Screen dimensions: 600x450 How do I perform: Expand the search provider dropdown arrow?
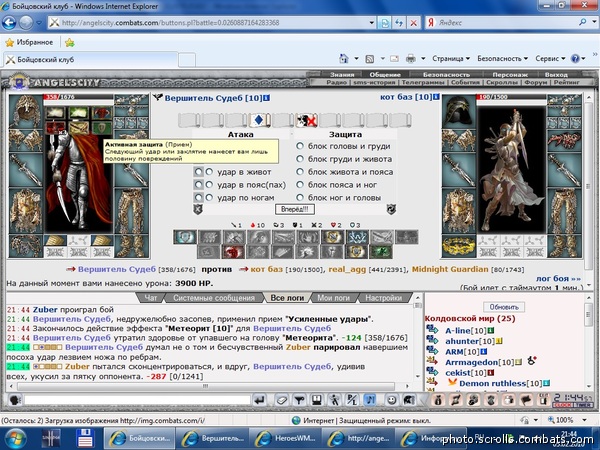click(594, 22)
